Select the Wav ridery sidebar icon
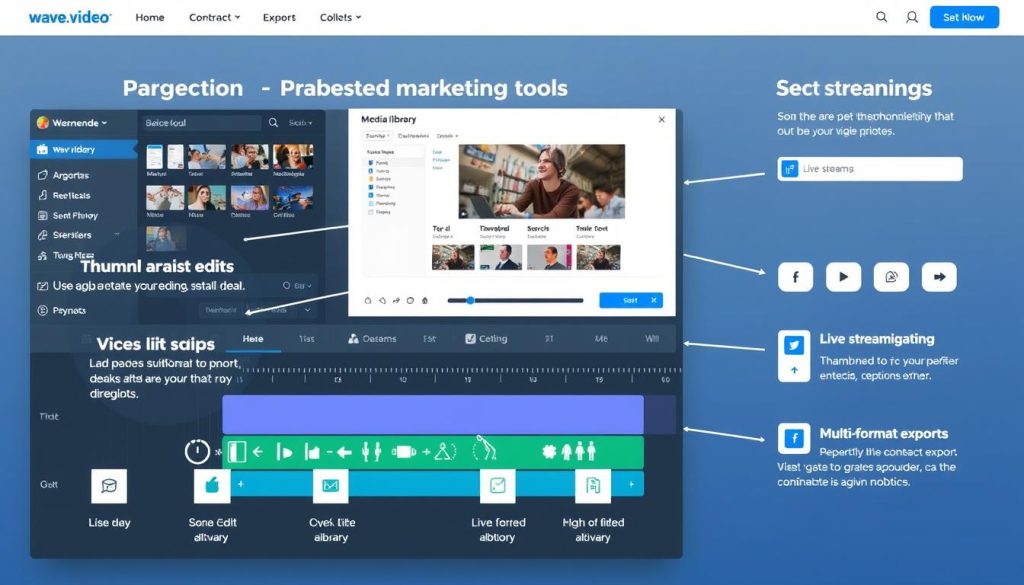 pos(43,148)
